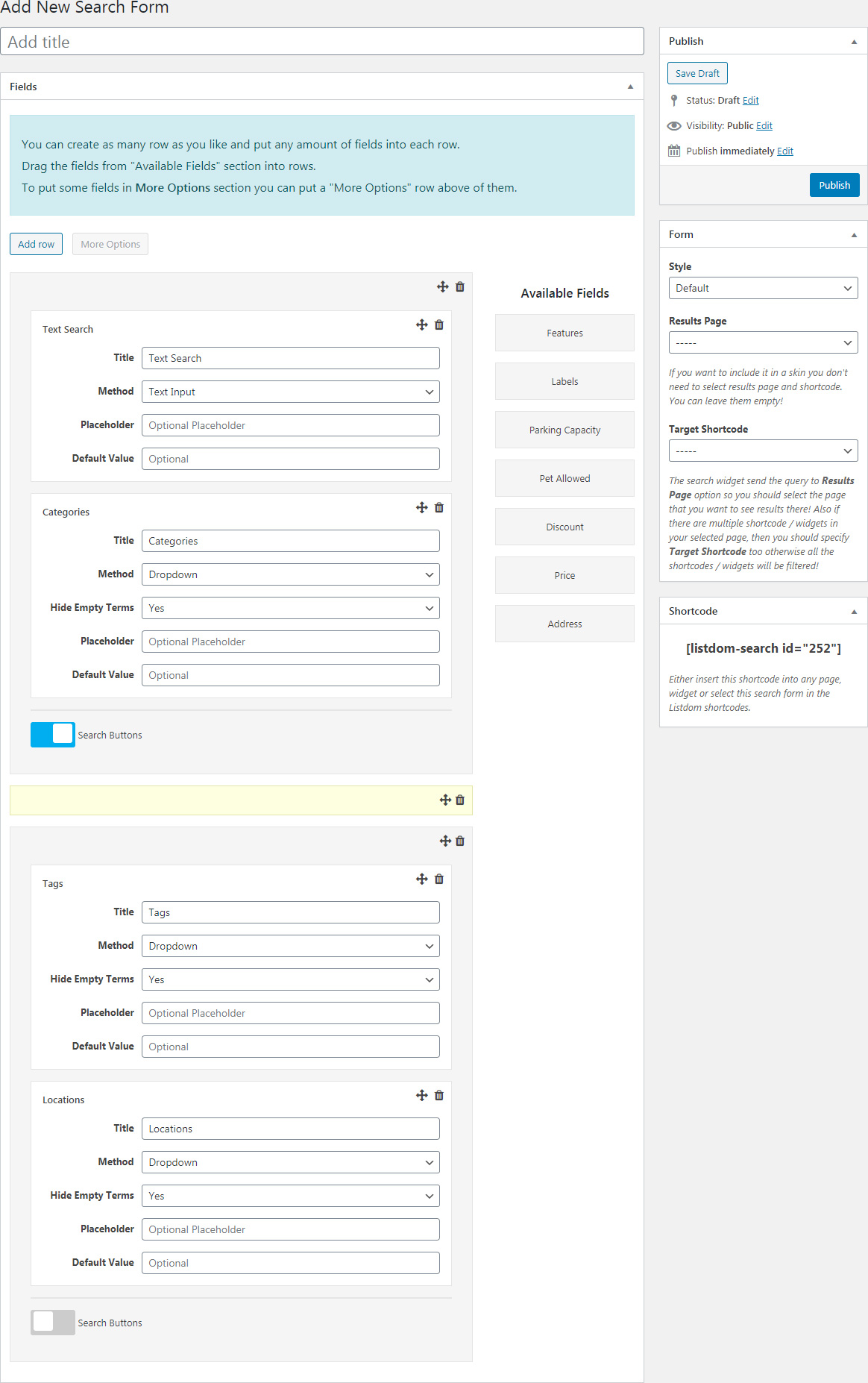Delete the row containing Tags and Locations
868x1383 pixels.
(x=460, y=841)
